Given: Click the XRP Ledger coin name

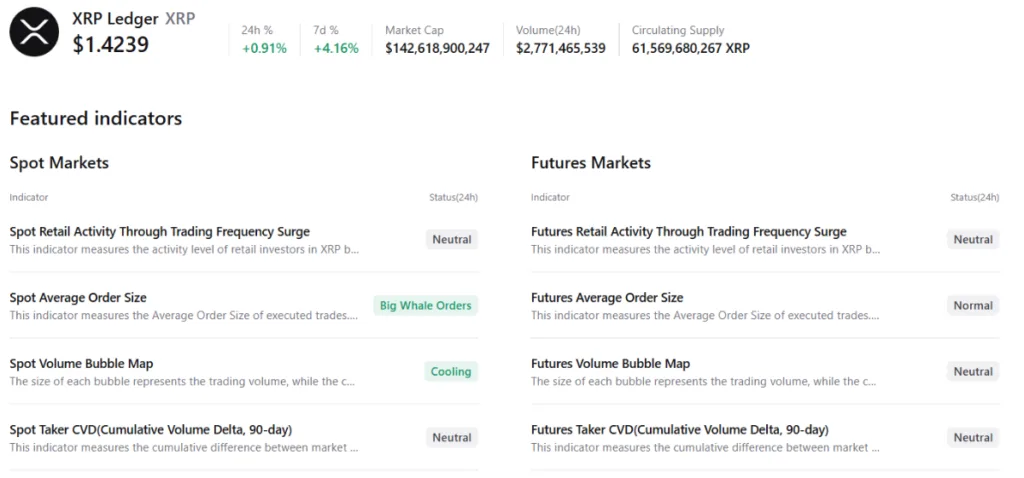Looking at the screenshot, I should click(116, 18).
